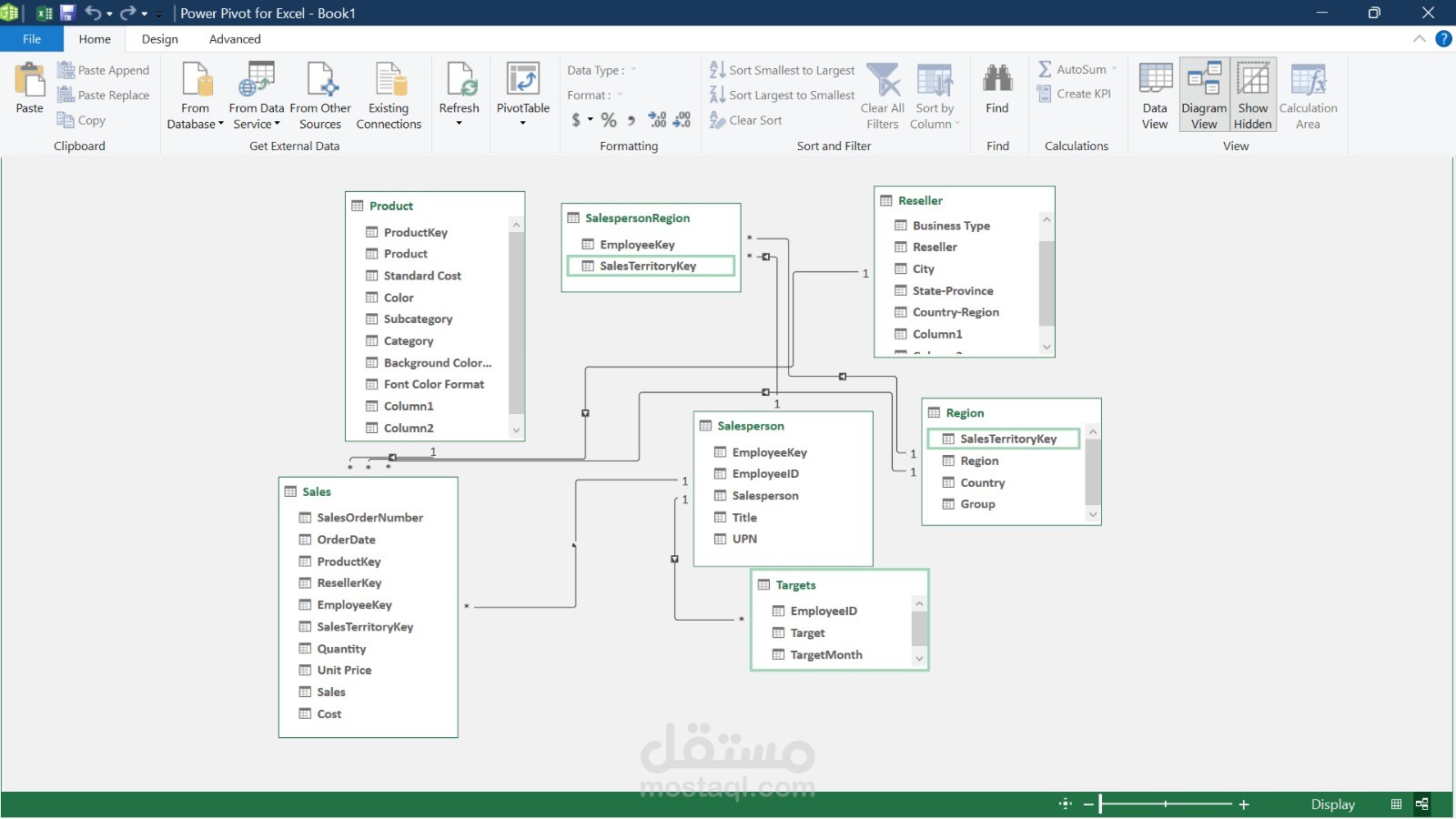
Task: Select SalesTerritoryKey in SalespersonRegion table
Action: [x=651, y=266]
